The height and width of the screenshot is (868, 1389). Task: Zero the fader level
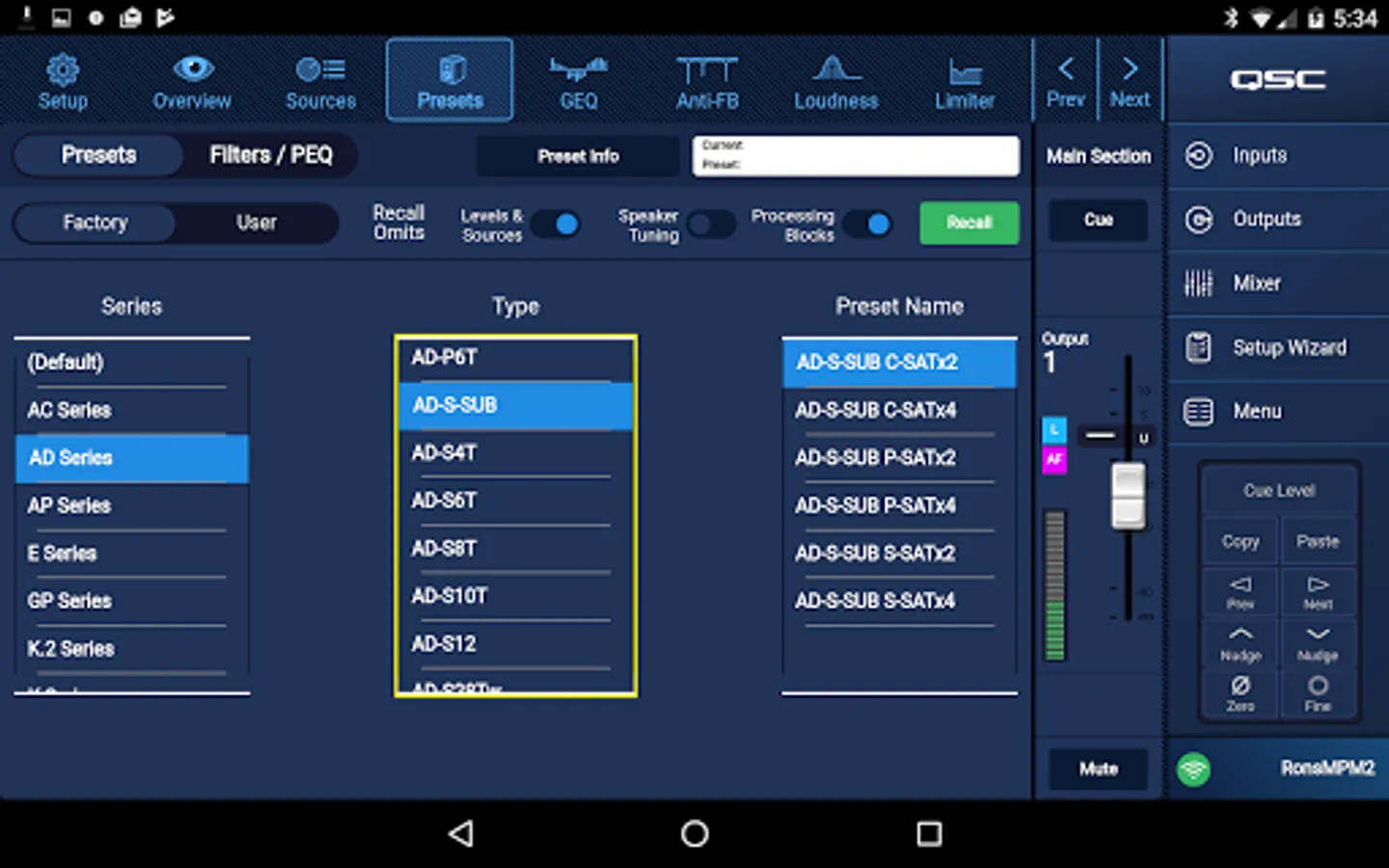(x=1240, y=692)
